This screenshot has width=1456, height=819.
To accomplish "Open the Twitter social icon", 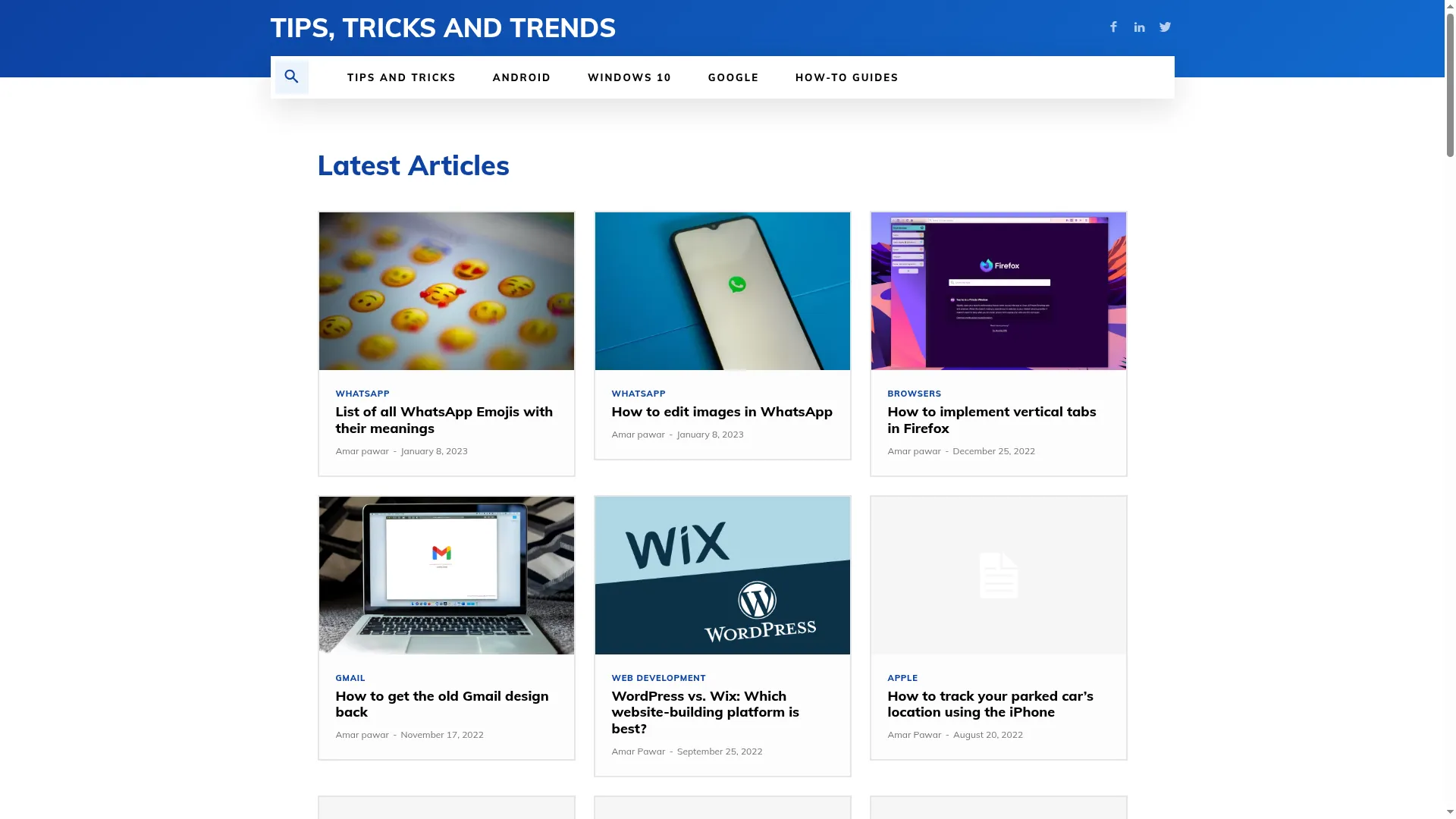I will point(1165,27).
